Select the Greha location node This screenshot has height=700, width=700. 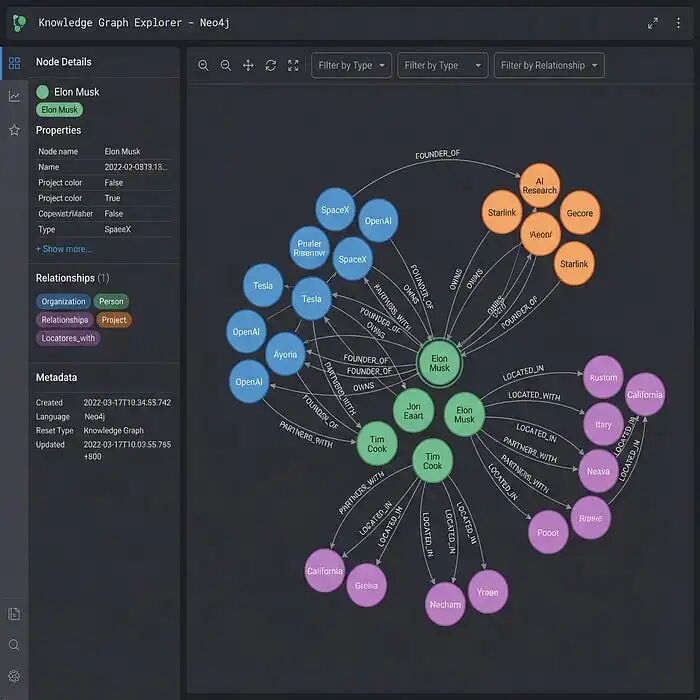coord(367,585)
